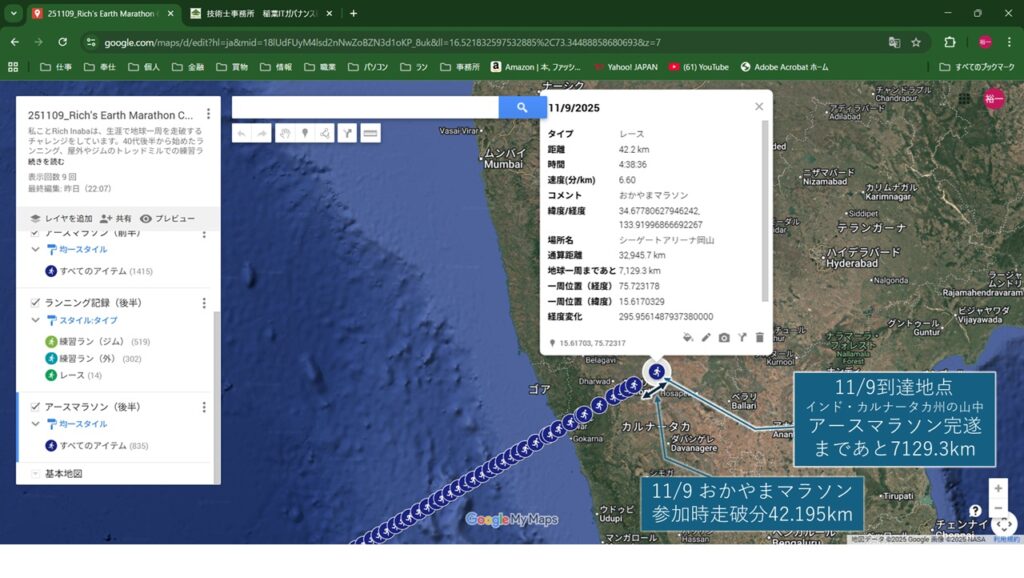Select the measure distance ruler tool
The image size is (1024, 578).
(370, 133)
